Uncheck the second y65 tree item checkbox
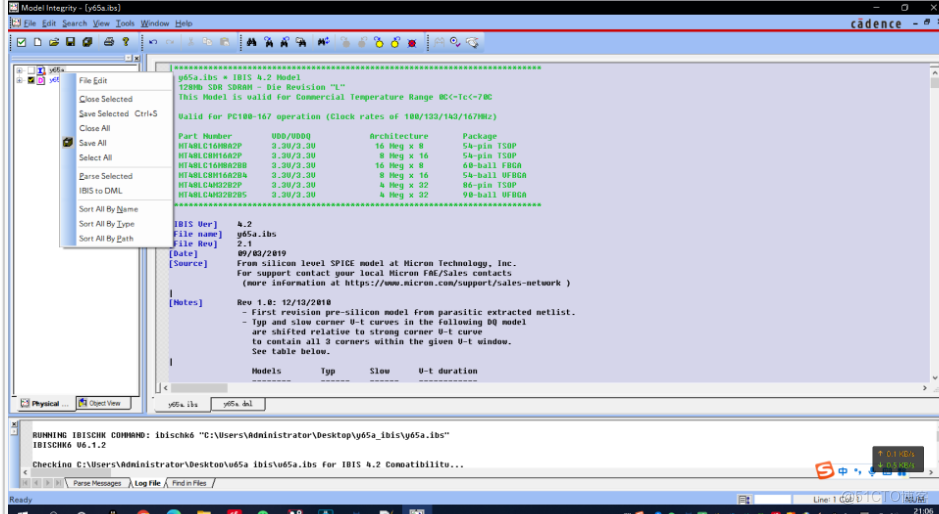The height and width of the screenshot is (514, 939). pyautogui.click(x=30, y=80)
